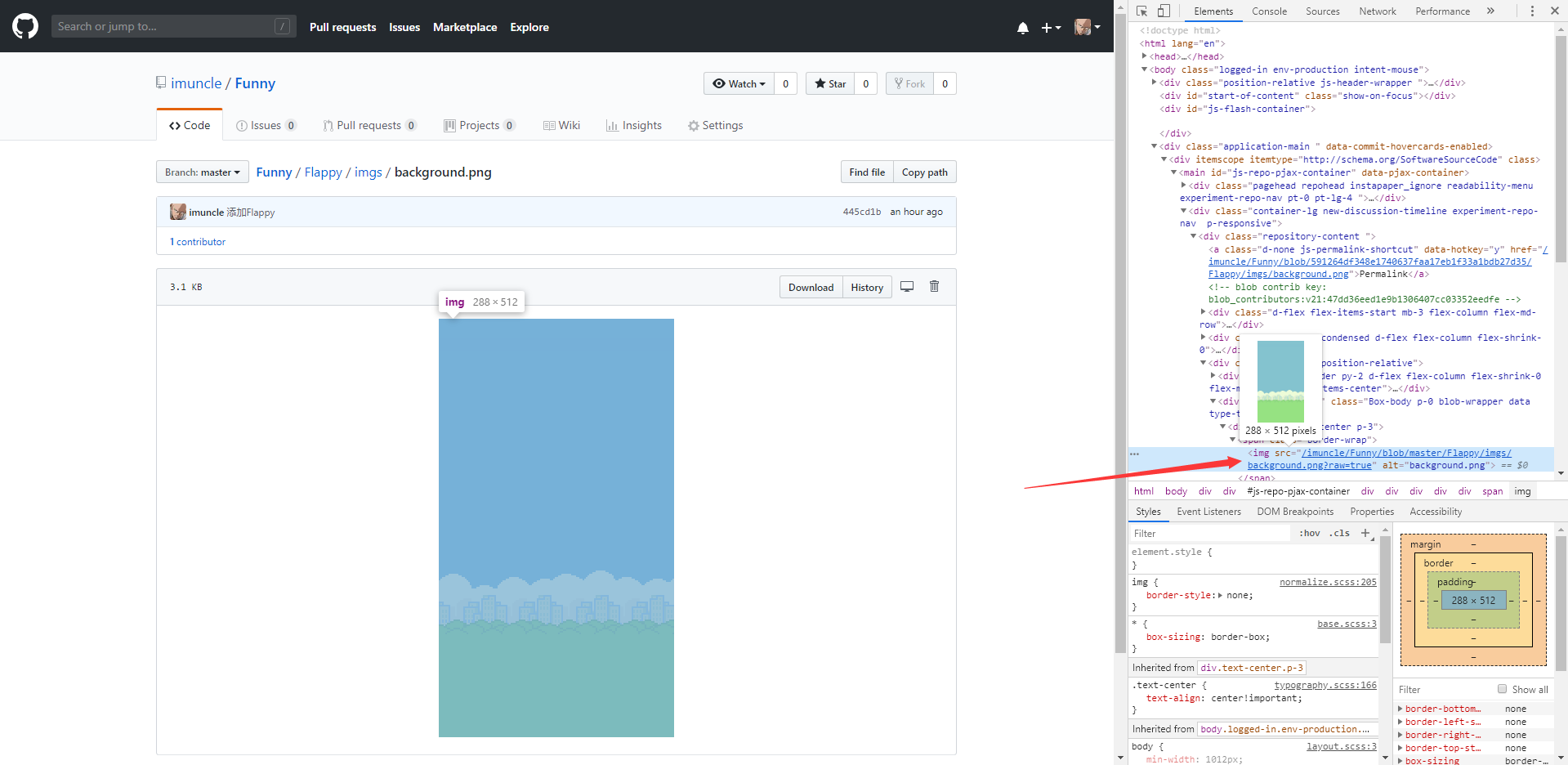Click the Find file button

tap(867, 172)
